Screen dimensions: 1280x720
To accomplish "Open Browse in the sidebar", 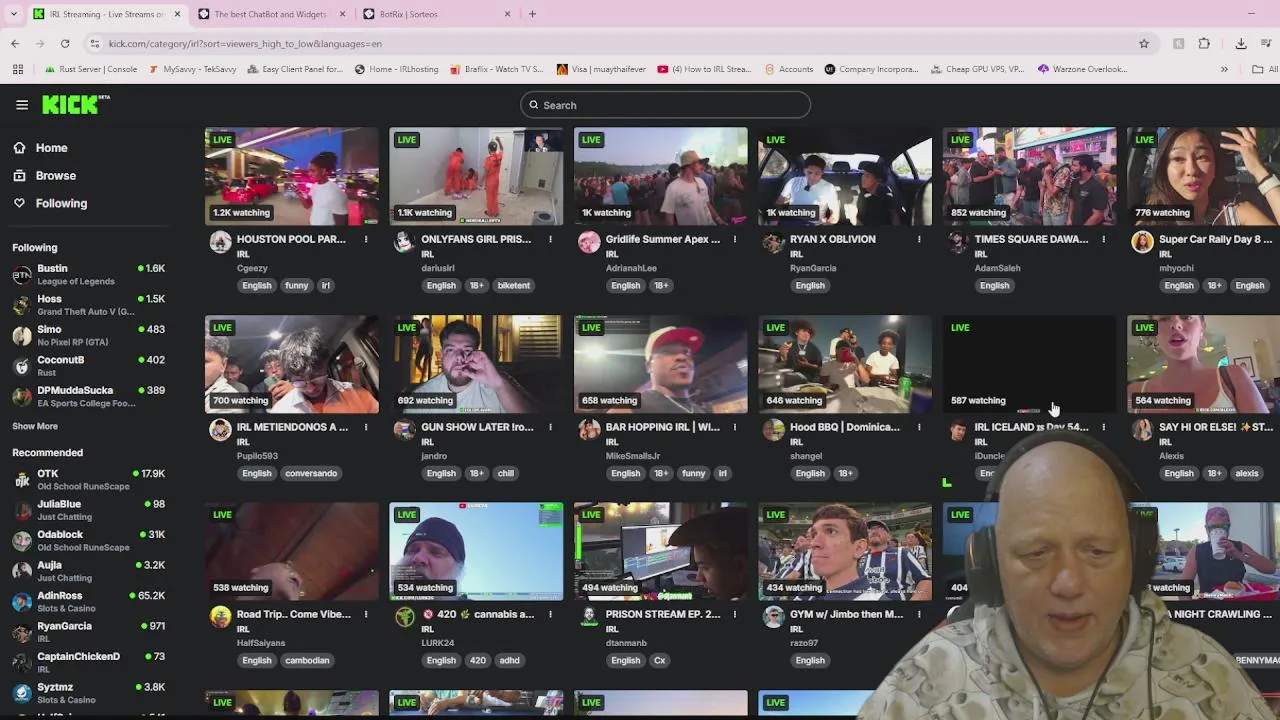I will [x=56, y=175].
